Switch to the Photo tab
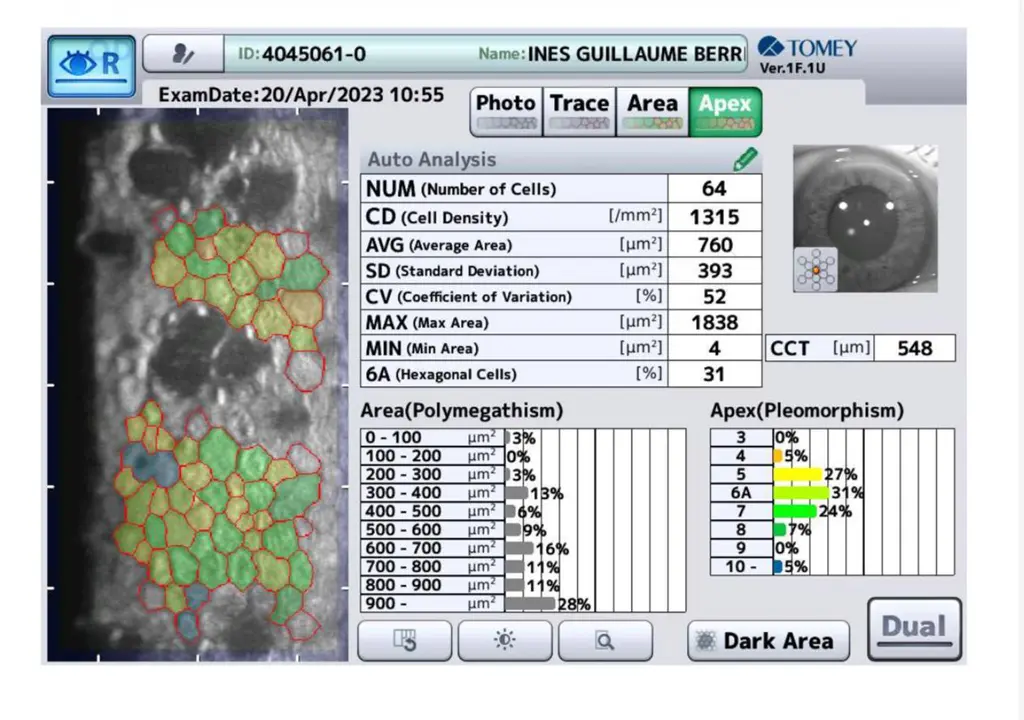The width and height of the screenshot is (1024, 720). pos(506,112)
